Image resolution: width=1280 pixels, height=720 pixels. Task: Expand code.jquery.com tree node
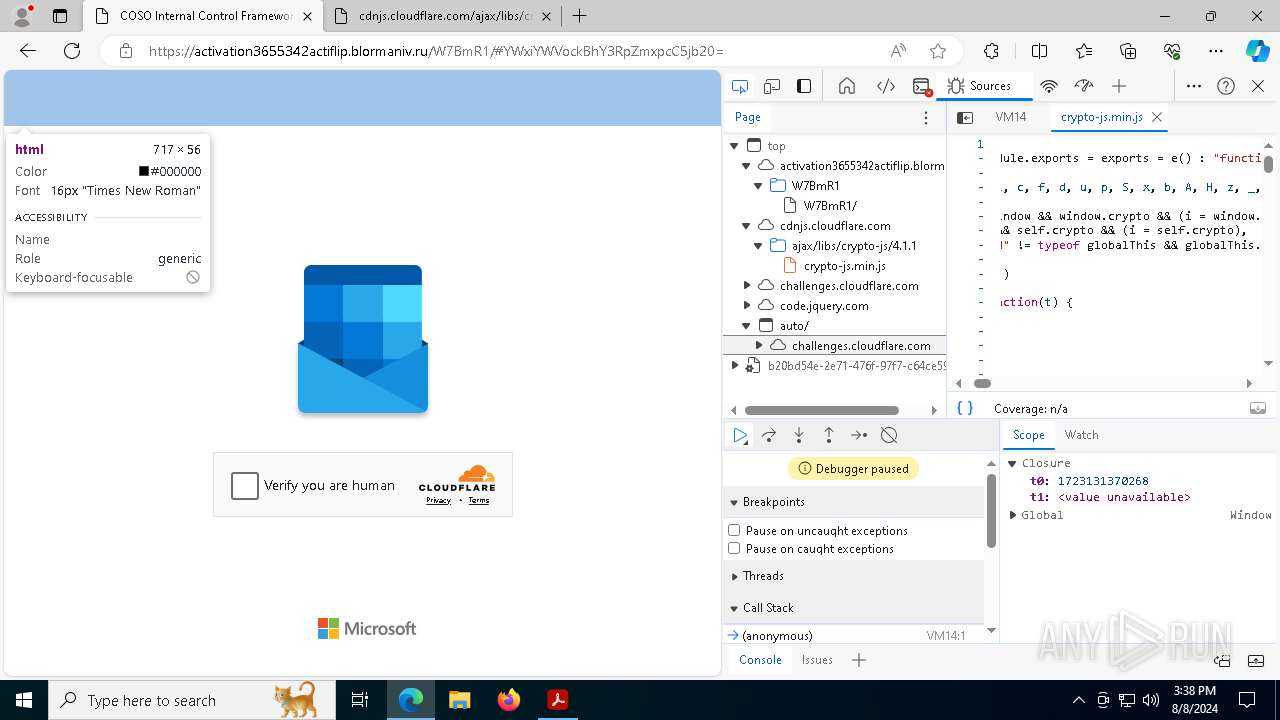[747, 306]
